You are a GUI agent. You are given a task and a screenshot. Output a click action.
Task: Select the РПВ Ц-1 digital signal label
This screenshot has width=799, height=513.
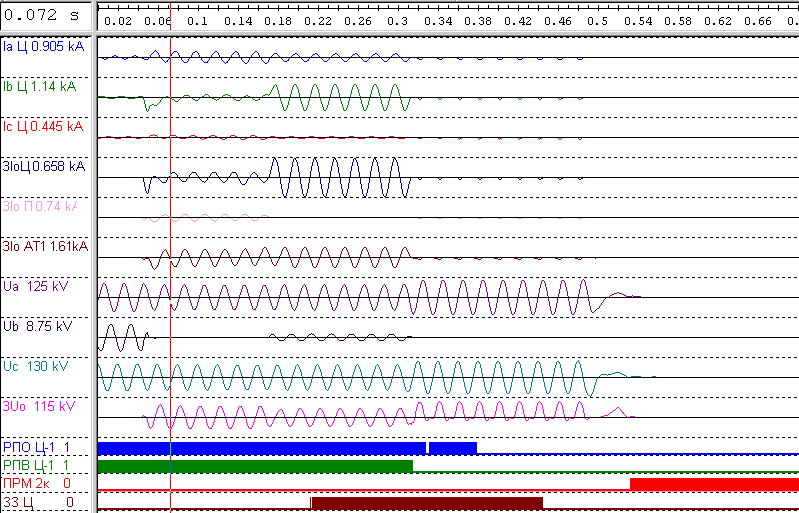[36, 465]
